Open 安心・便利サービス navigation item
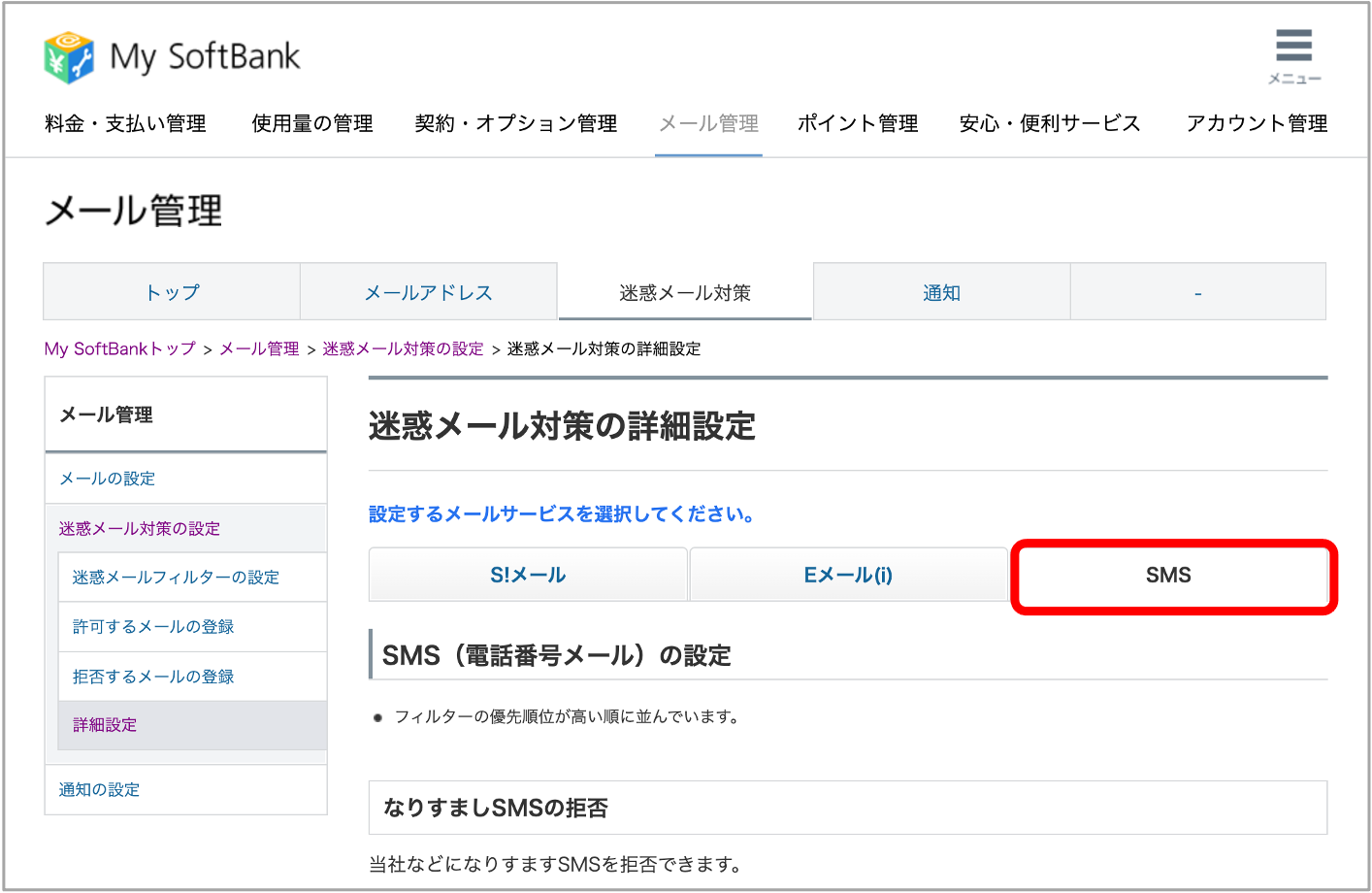 pos(1050,123)
